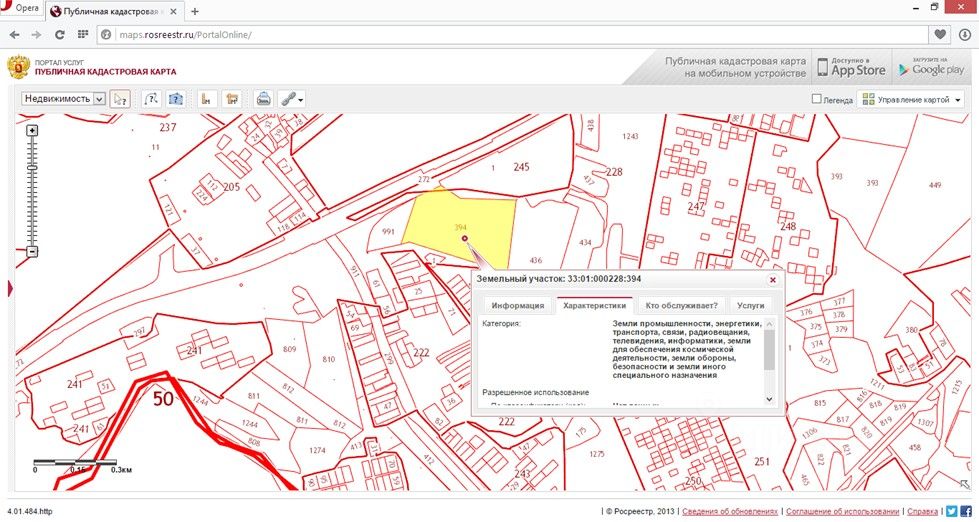This screenshot has width=979, height=522.
Task: Click the cadastral block label 245
Action: [x=521, y=167]
